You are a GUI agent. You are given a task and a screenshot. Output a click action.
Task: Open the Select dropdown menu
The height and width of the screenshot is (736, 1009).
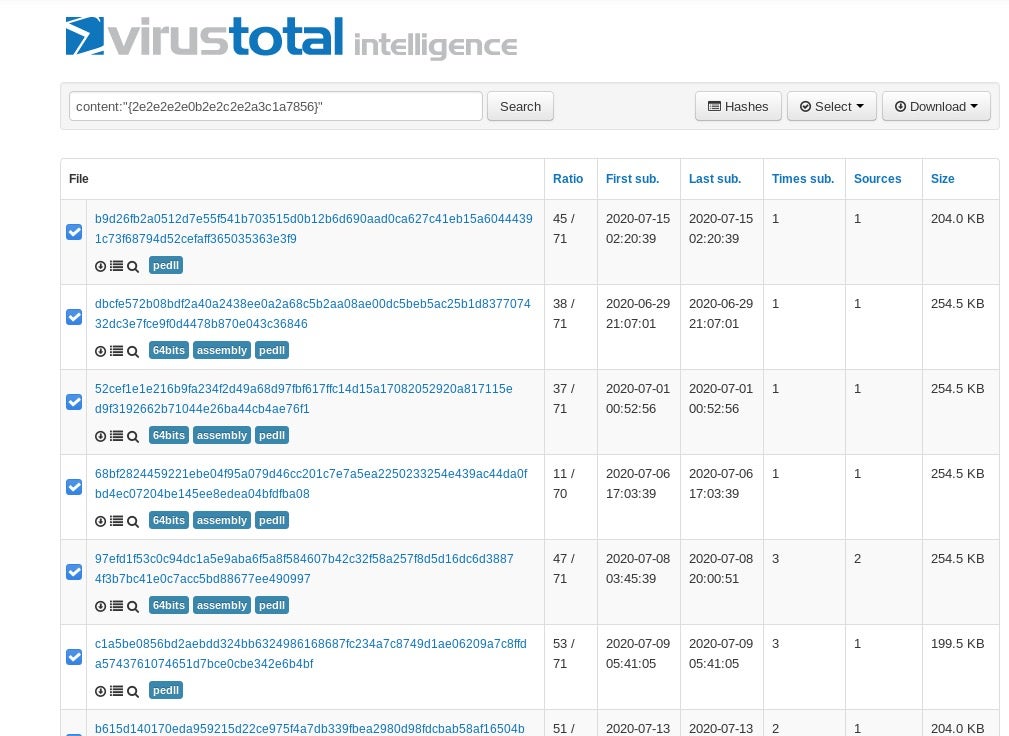coord(831,107)
